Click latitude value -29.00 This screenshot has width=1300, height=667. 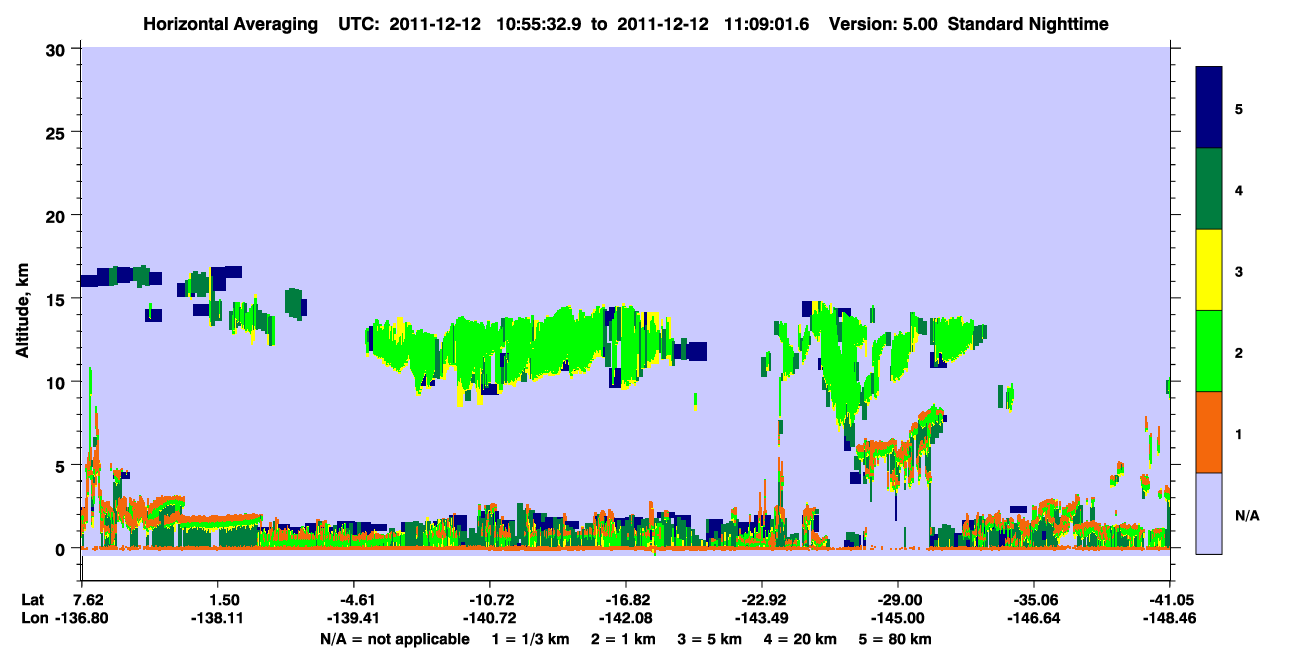[898, 599]
